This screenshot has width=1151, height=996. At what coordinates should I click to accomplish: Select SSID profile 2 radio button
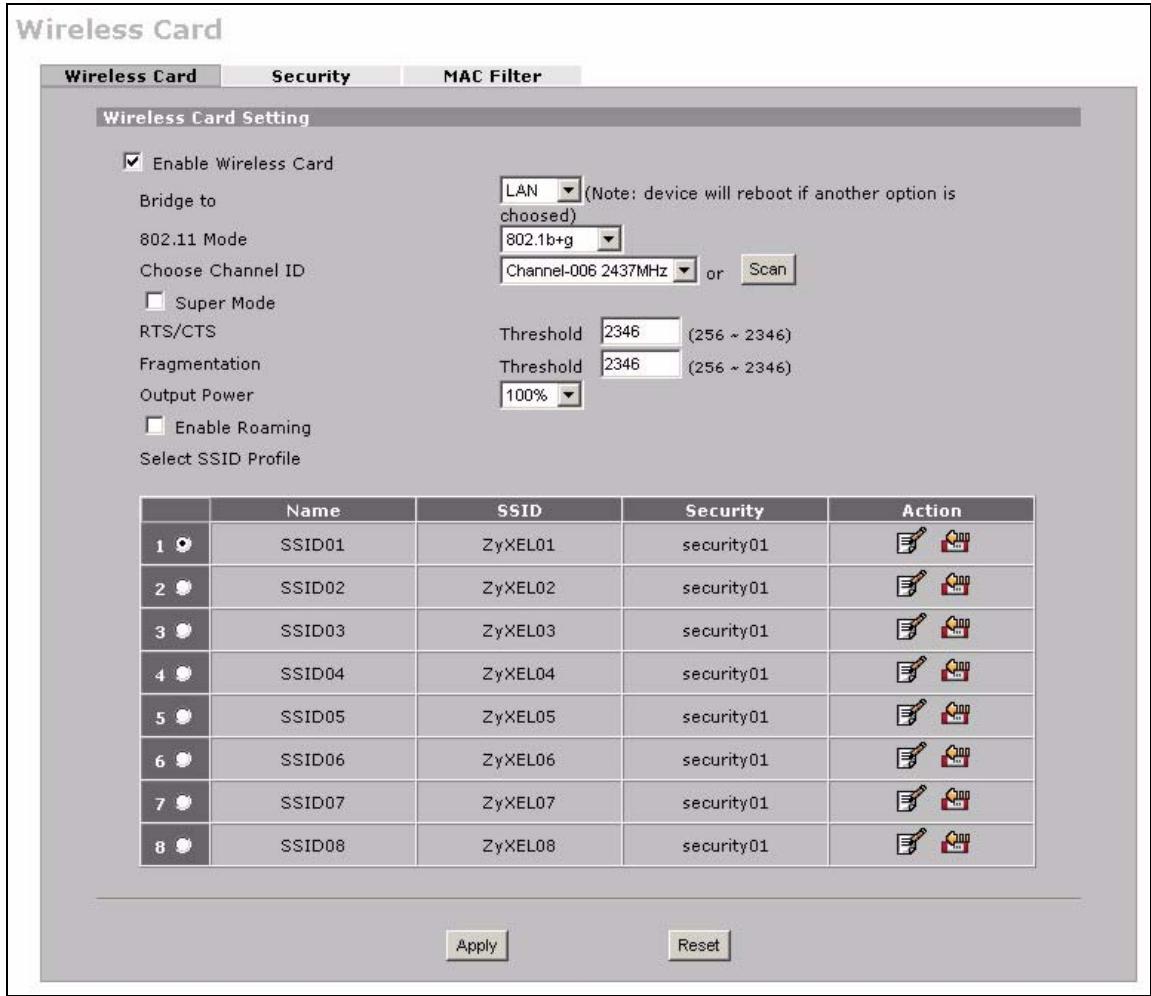(x=184, y=587)
